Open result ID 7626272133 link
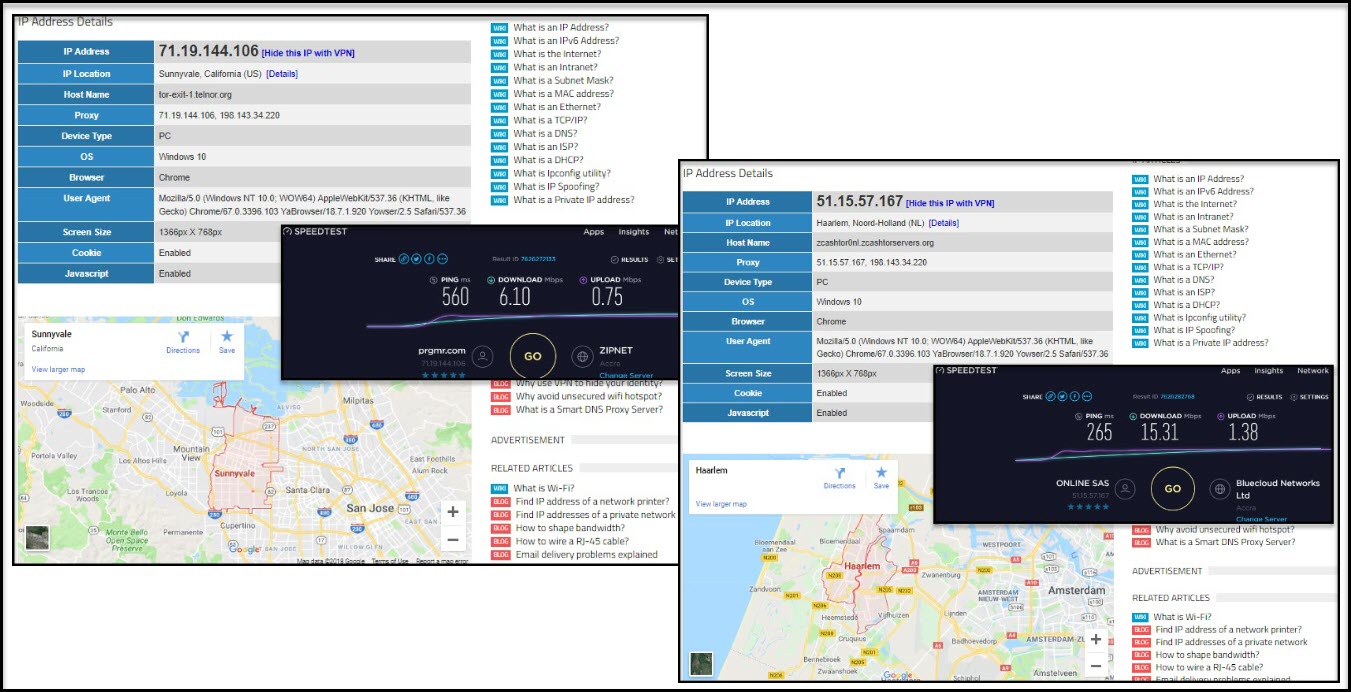1351x692 pixels. tap(538, 259)
